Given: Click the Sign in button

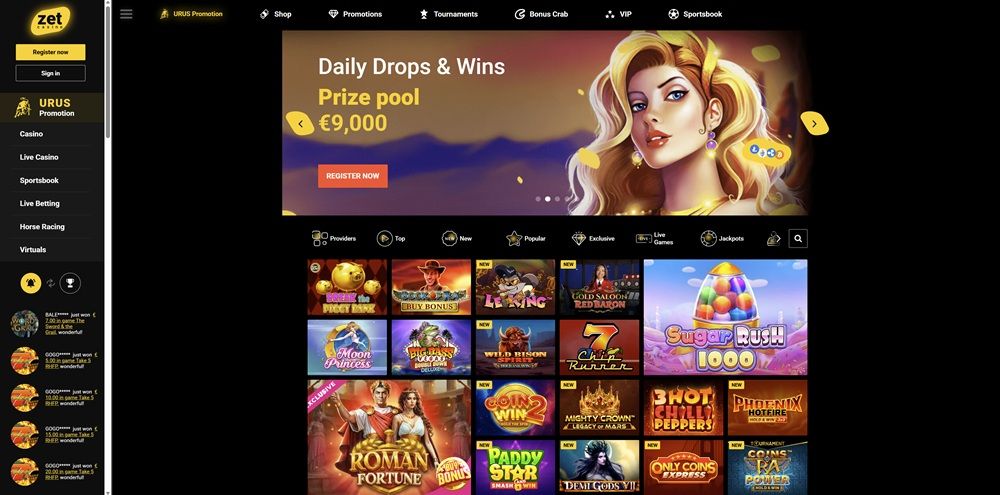Looking at the screenshot, I should coord(50,73).
